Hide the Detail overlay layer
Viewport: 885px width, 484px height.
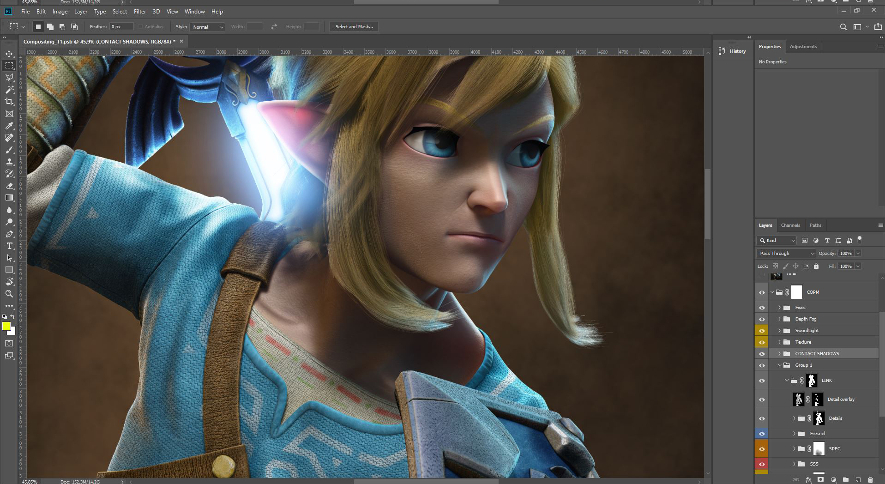[x=761, y=399]
